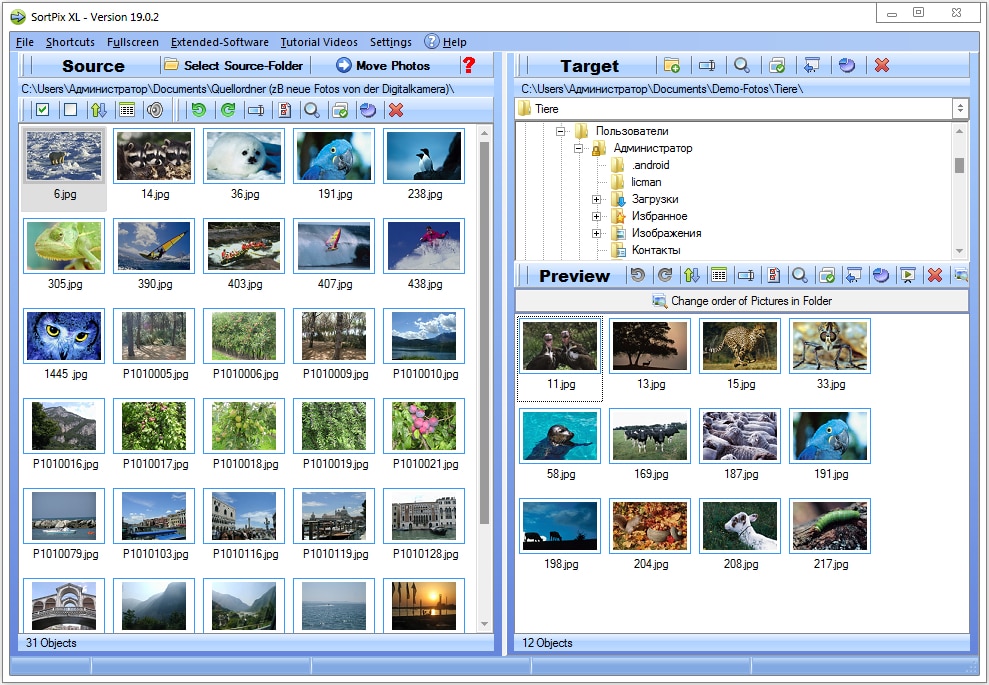Expand the Загрузки folder node

pos(597,200)
